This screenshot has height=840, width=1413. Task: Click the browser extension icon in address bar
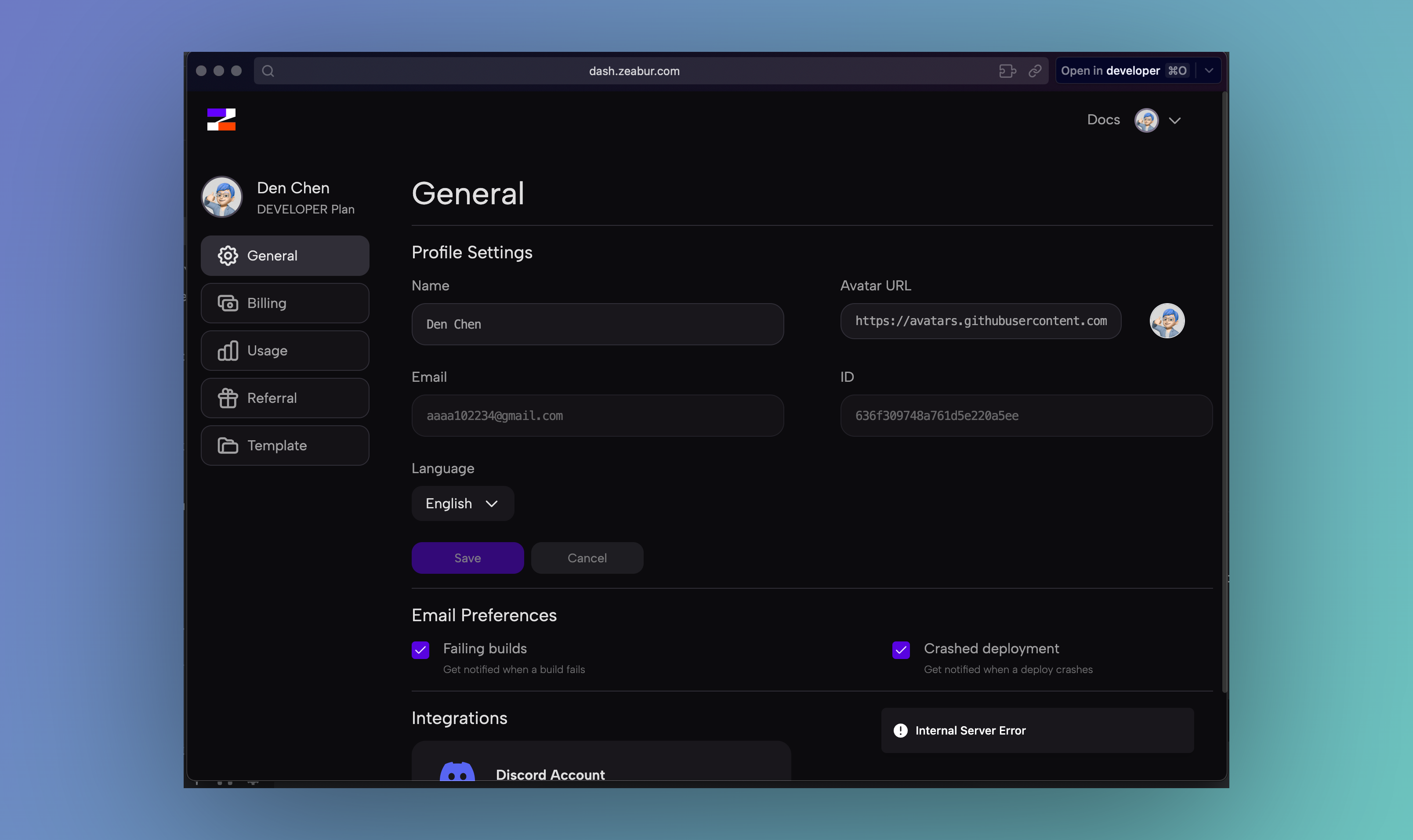click(x=1007, y=71)
